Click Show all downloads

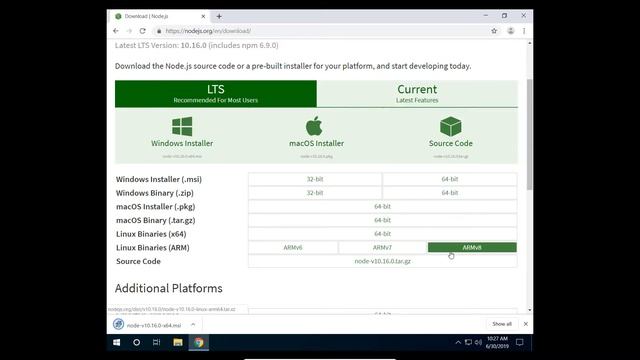click(x=502, y=324)
